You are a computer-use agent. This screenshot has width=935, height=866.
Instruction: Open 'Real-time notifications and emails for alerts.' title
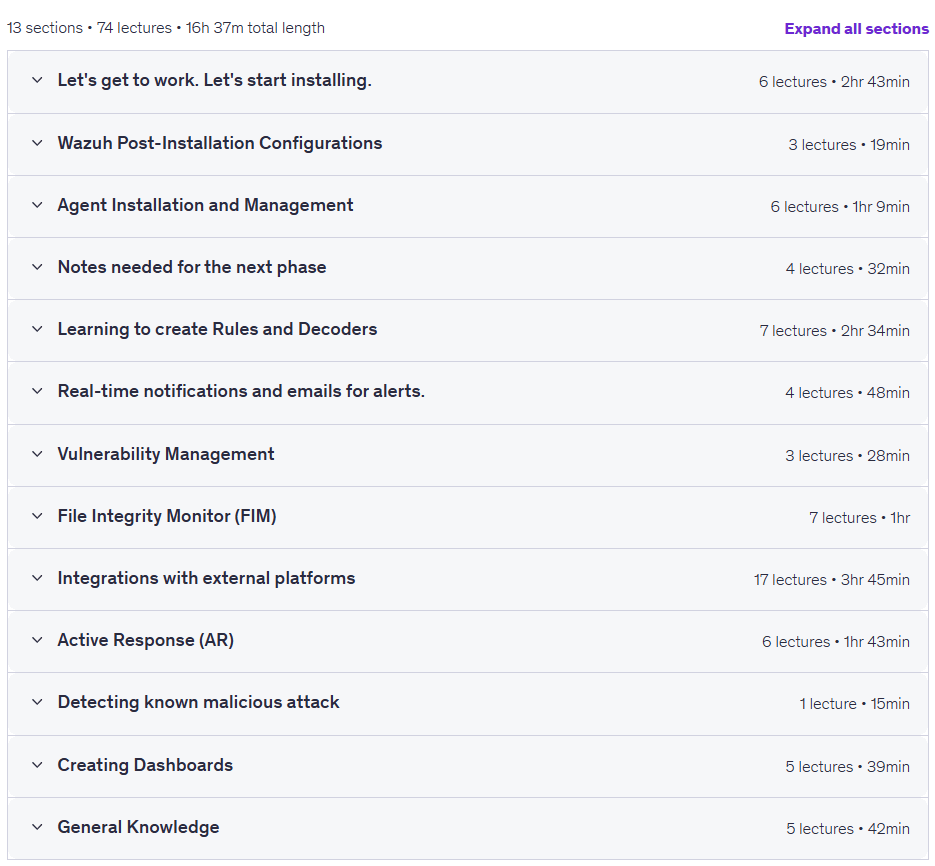pyautogui.click(x=242, y=391)
